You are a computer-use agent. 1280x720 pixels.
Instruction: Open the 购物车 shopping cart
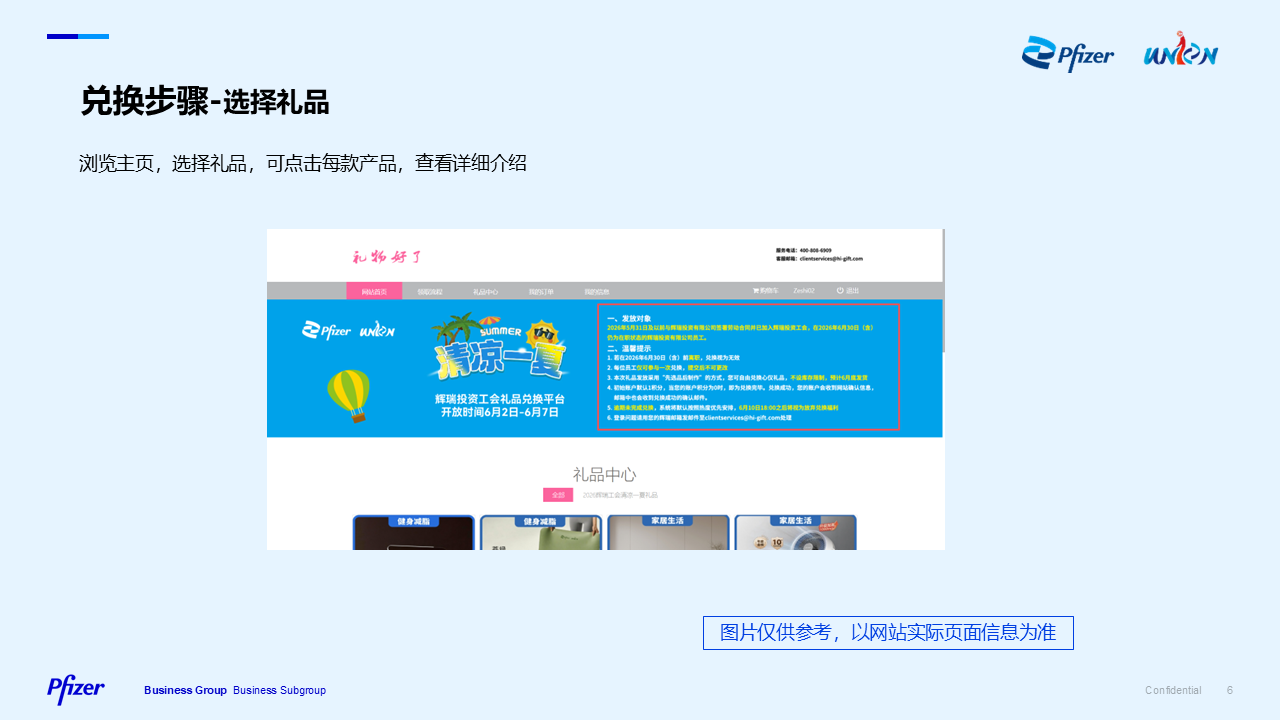(x=765, y=290)
